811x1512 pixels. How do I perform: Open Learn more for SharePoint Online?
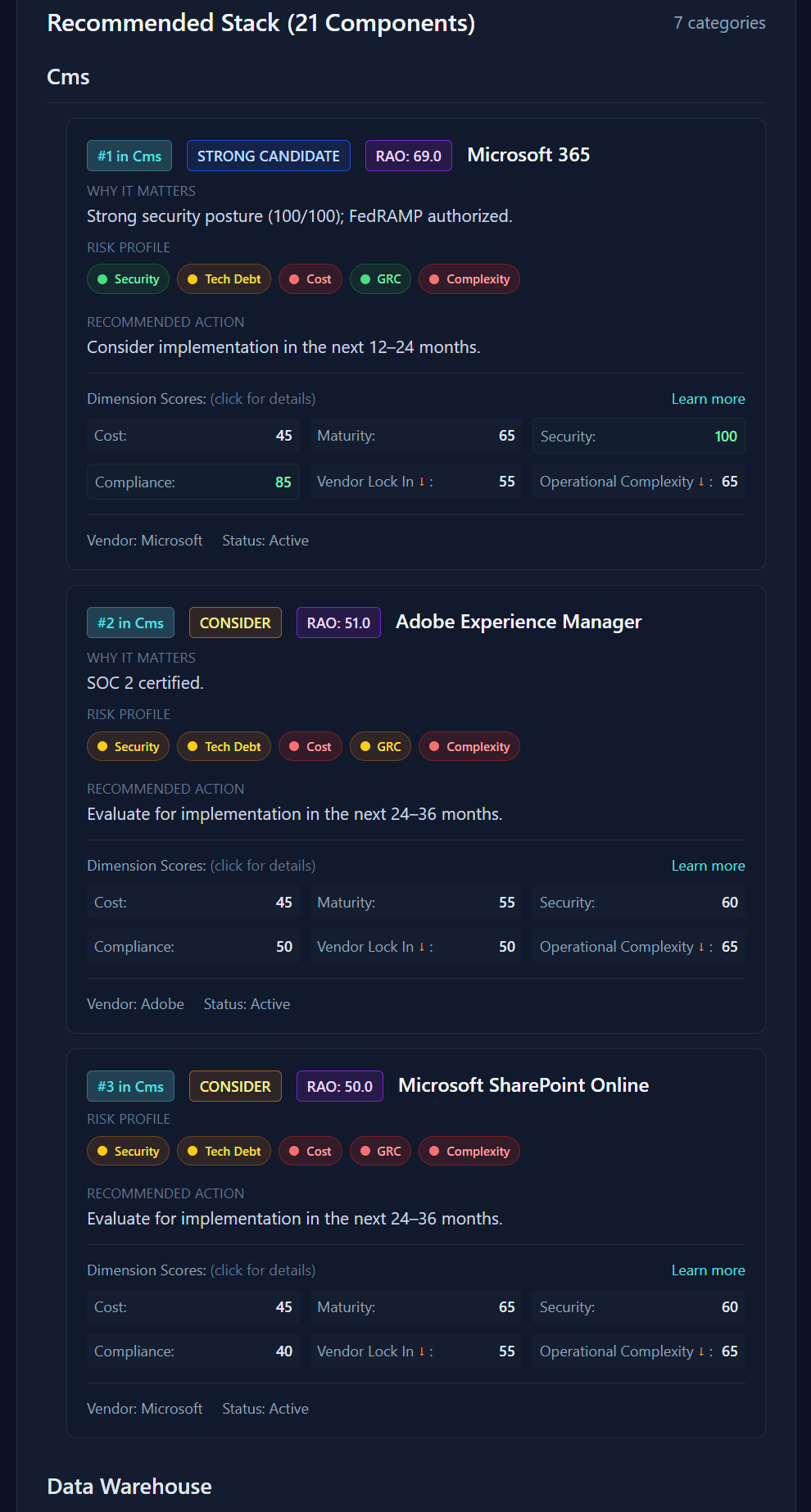point(708,1270)
